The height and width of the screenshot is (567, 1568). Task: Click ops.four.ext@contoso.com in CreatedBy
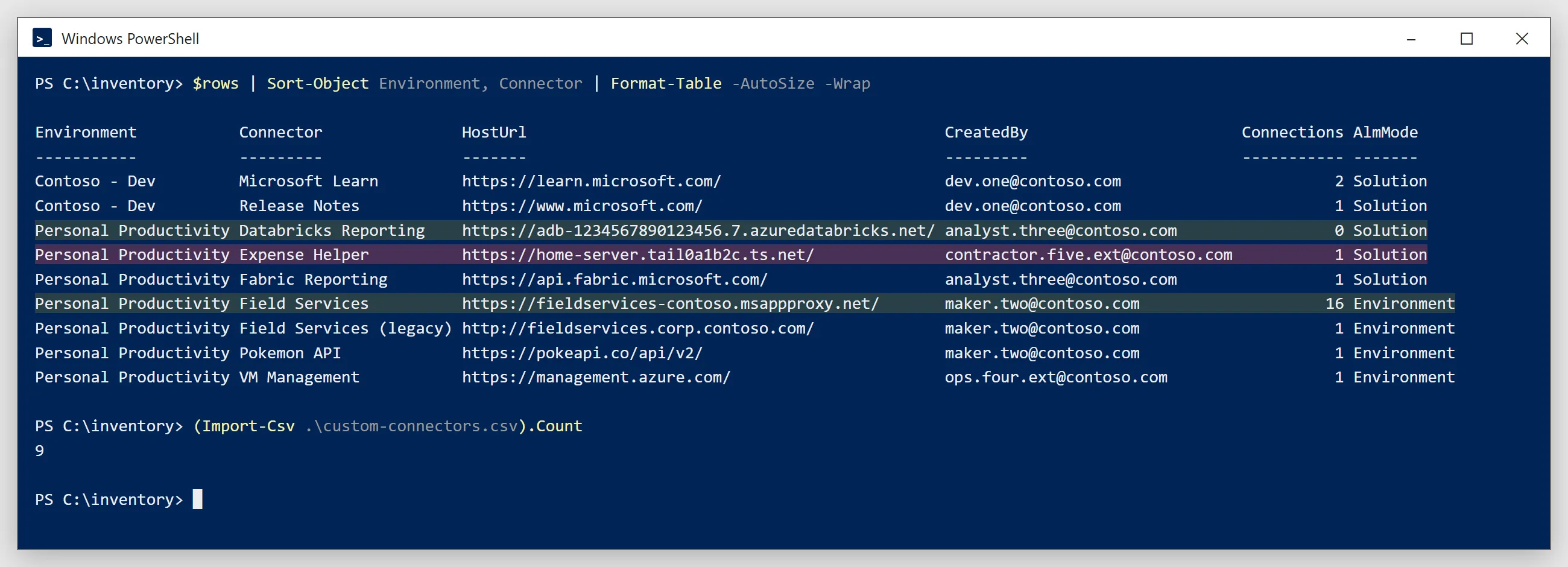click(1055, 377)
